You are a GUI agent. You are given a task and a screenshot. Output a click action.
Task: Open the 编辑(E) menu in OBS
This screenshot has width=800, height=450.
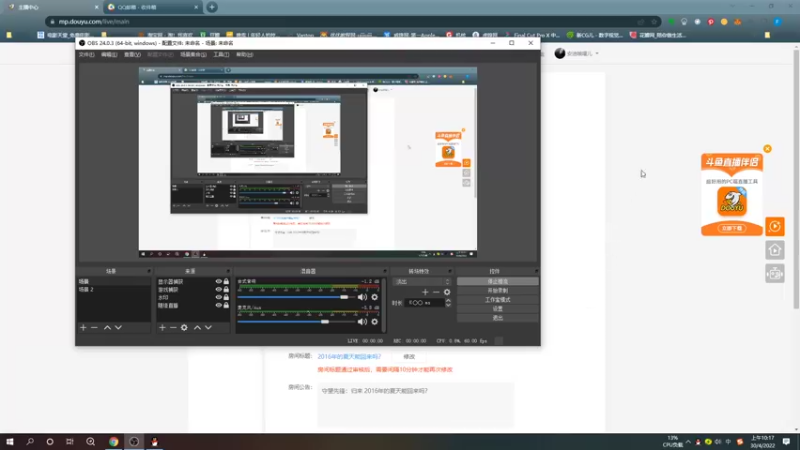[x=109, y=55]
